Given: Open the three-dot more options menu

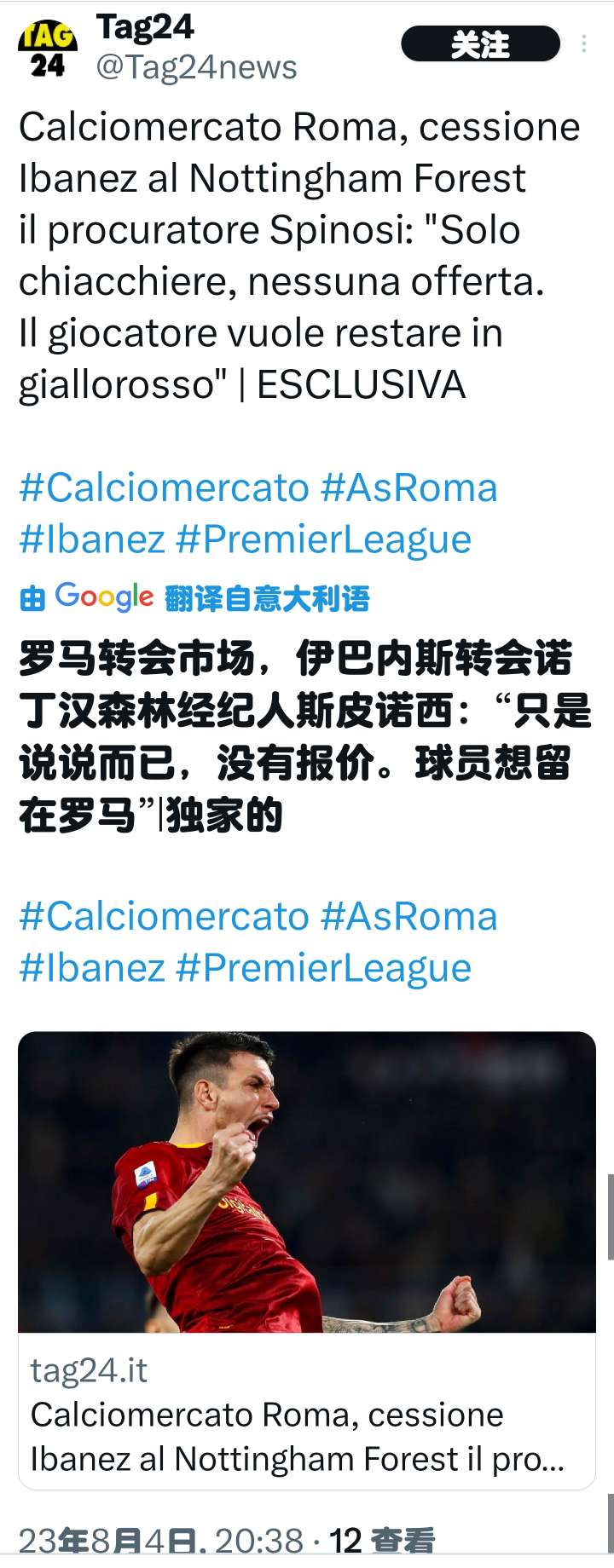Looking at the screenshot, I should pos(584,44).
